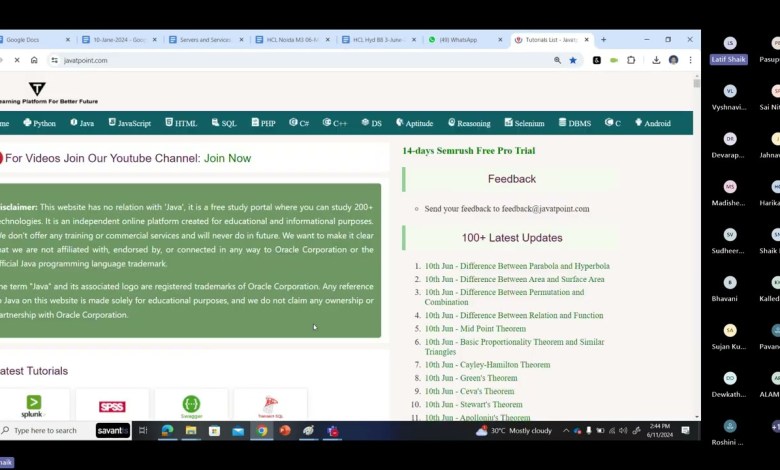This screenshot has width=780, height=470.
Task: Open the Chrome extensions puzzle menu
Action: point(631,60)
